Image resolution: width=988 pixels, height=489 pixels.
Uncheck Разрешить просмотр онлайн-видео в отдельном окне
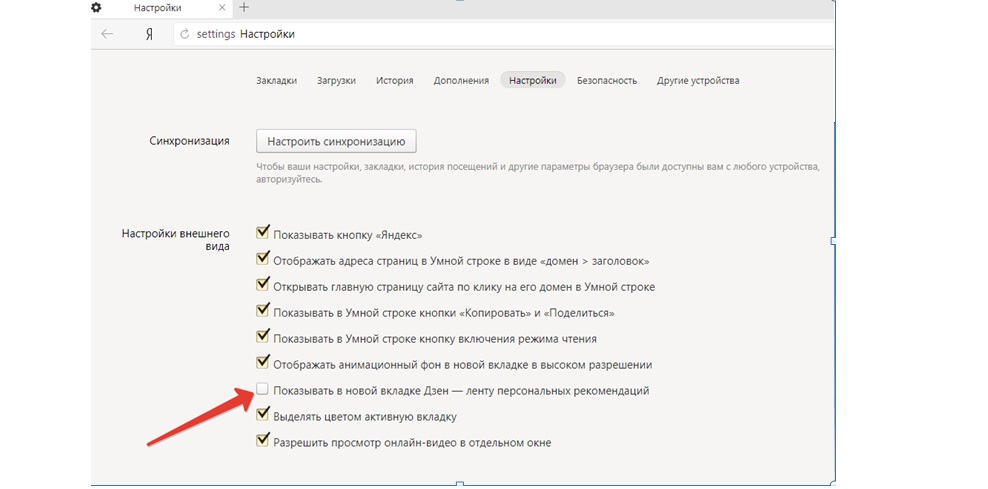263,441
